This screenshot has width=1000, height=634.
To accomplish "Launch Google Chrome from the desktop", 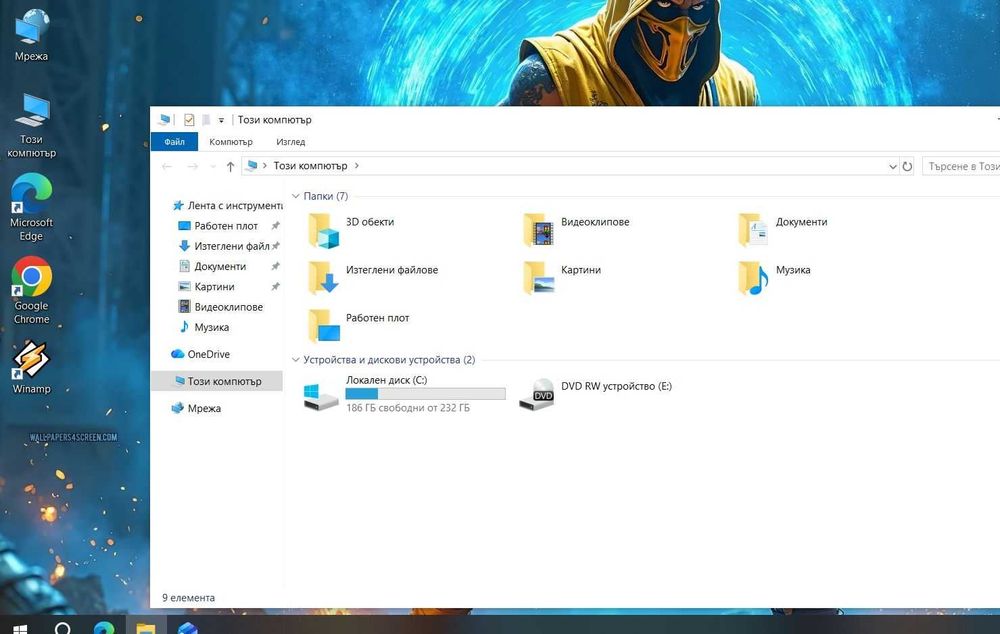I will 31,290.
